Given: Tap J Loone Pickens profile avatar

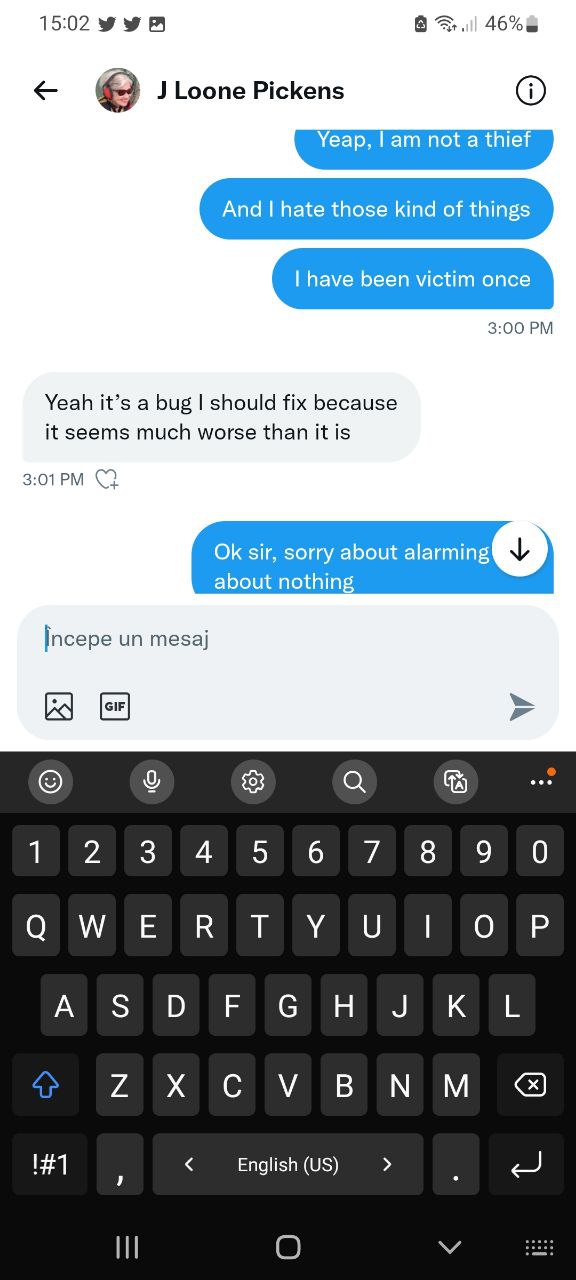Looking at the screenshot, I should pos(117,91).
